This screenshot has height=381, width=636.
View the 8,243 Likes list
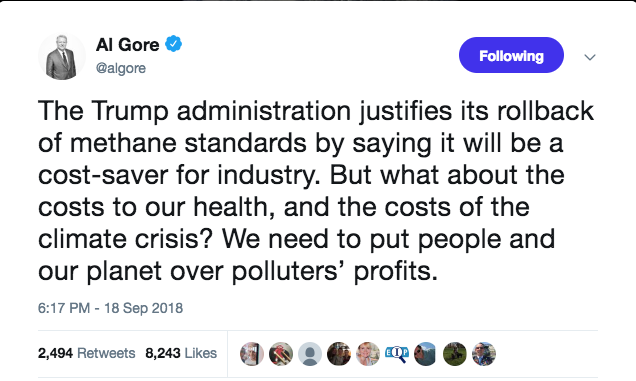click(181, 353)
